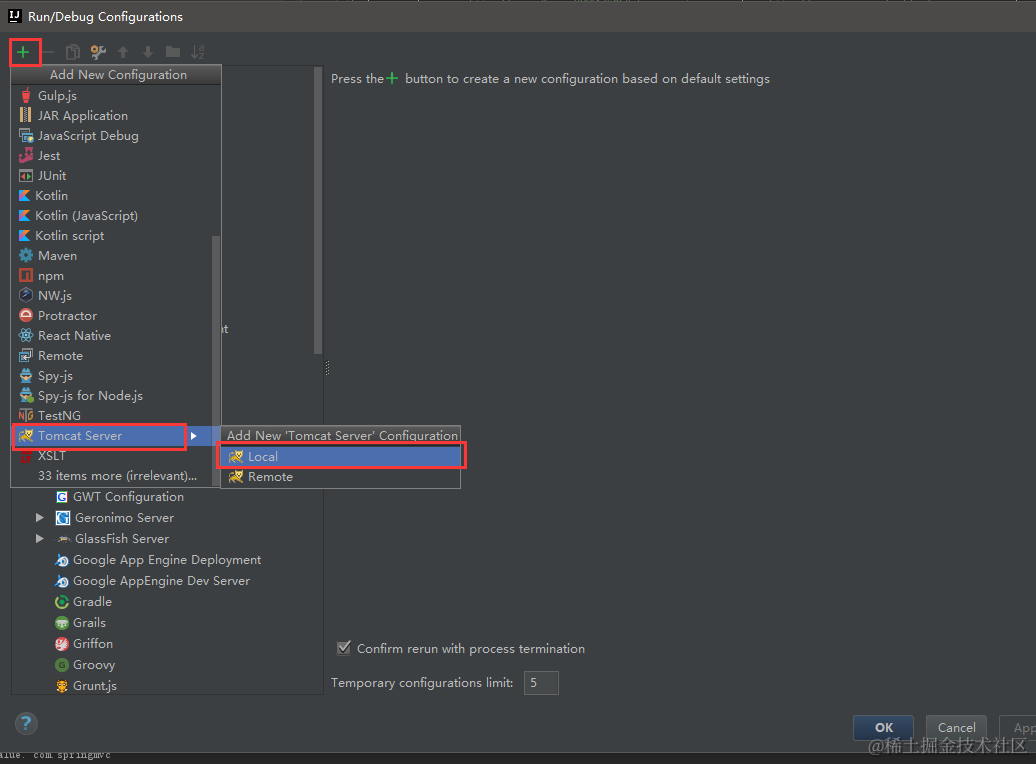Click the help question mark icon
The image size is (1036, 764).
(x=26, y=723)
